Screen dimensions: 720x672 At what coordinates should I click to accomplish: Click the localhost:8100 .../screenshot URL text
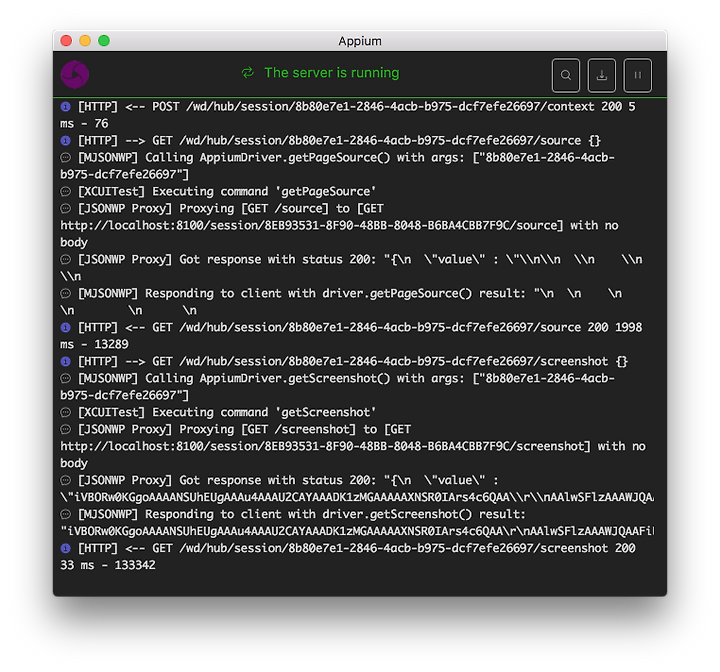click(x=325, y=446)
